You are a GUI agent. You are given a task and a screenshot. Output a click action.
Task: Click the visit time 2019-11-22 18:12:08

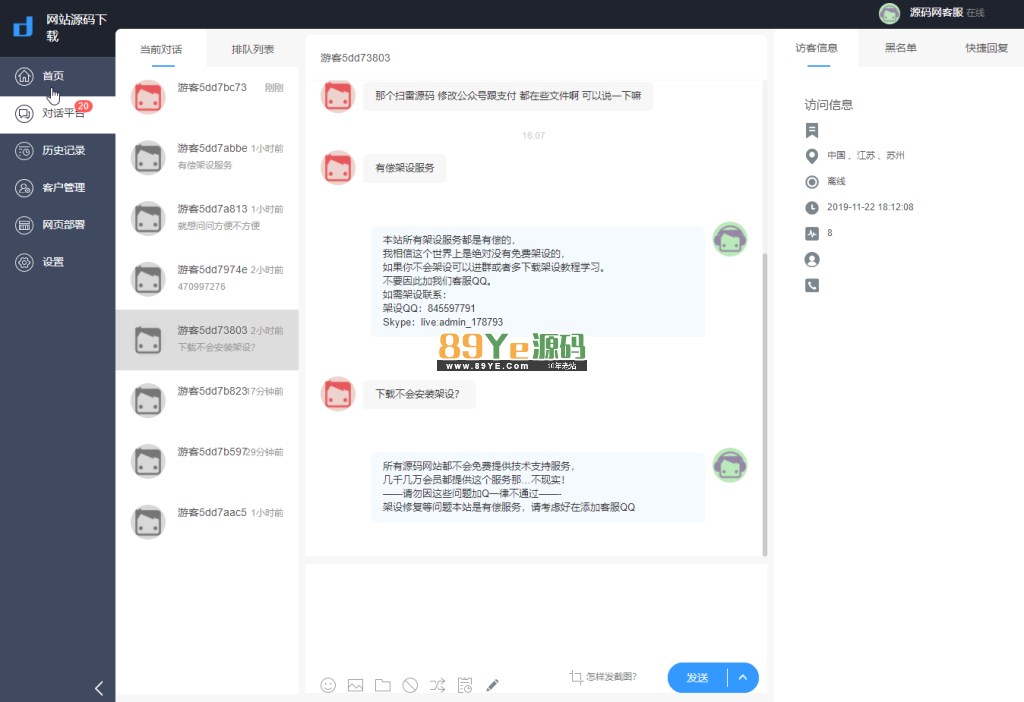click(871, 207)
